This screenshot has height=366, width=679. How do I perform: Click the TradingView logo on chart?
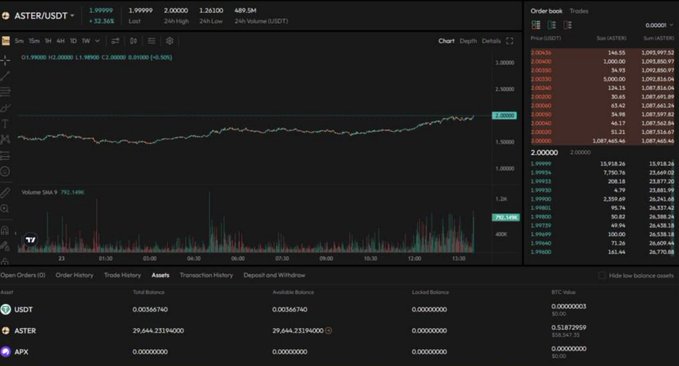[x=30, y=240]
